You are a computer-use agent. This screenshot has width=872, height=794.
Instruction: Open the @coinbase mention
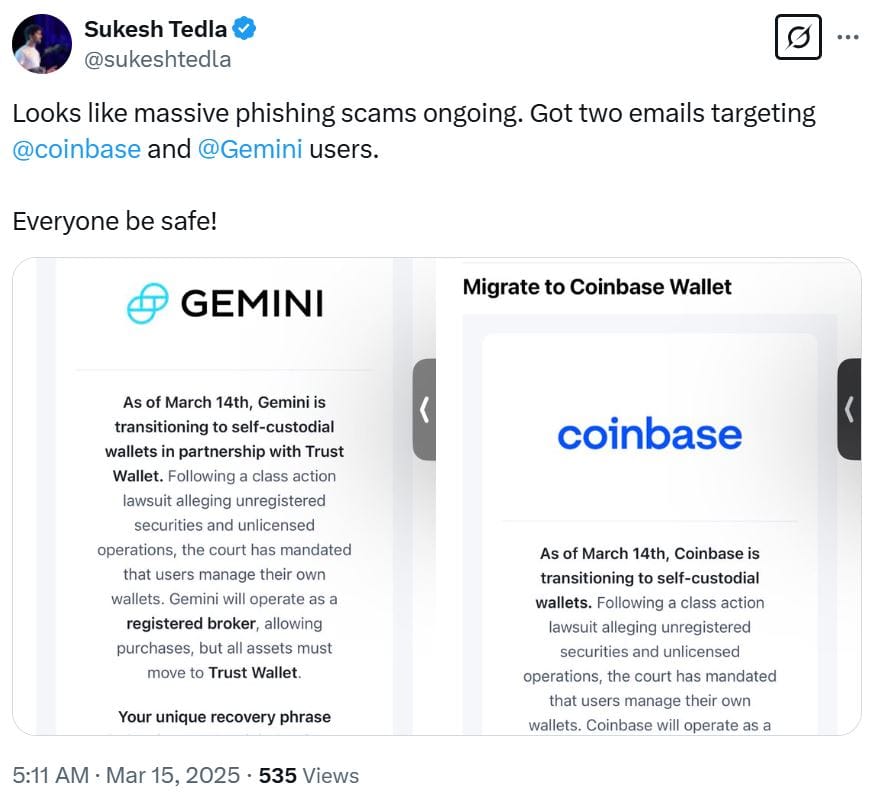point(75,149)
